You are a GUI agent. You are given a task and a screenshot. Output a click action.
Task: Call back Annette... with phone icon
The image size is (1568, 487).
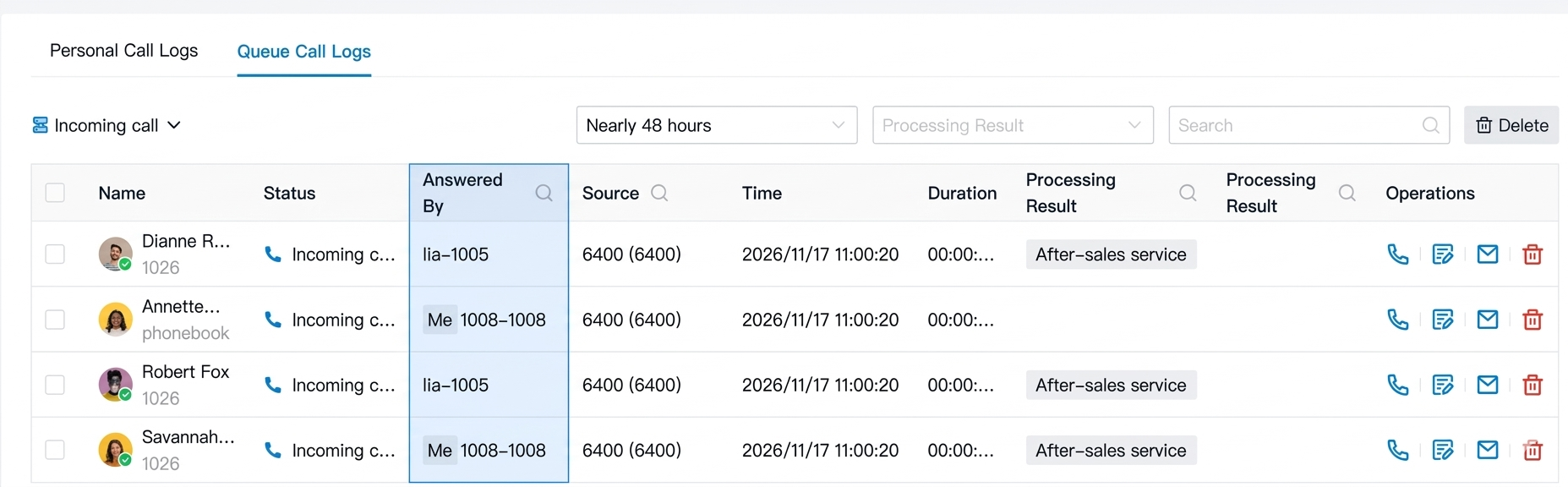tap(1398, 320)
